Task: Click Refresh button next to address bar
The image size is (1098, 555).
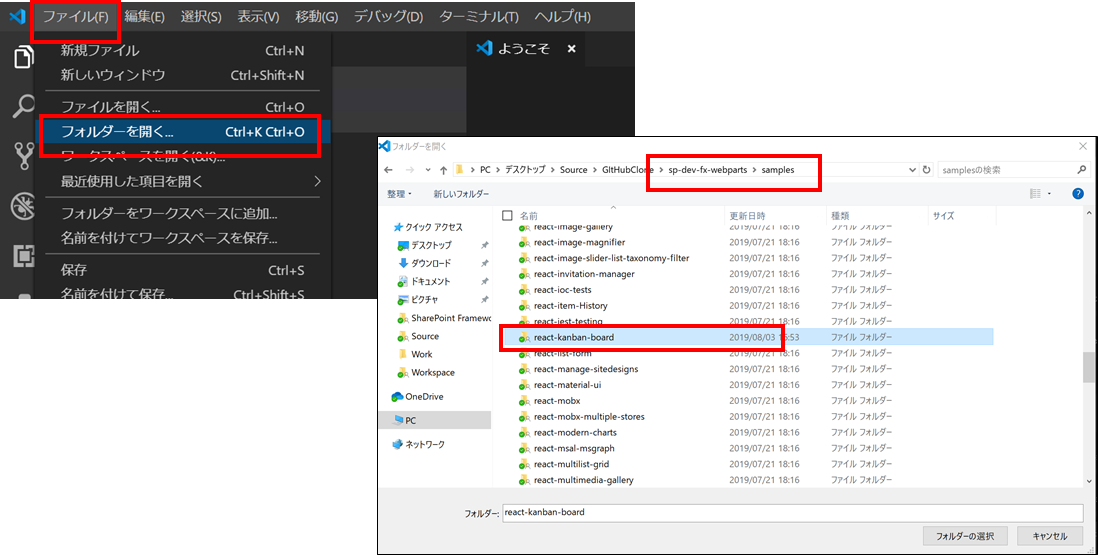Action: coord(926,170)
